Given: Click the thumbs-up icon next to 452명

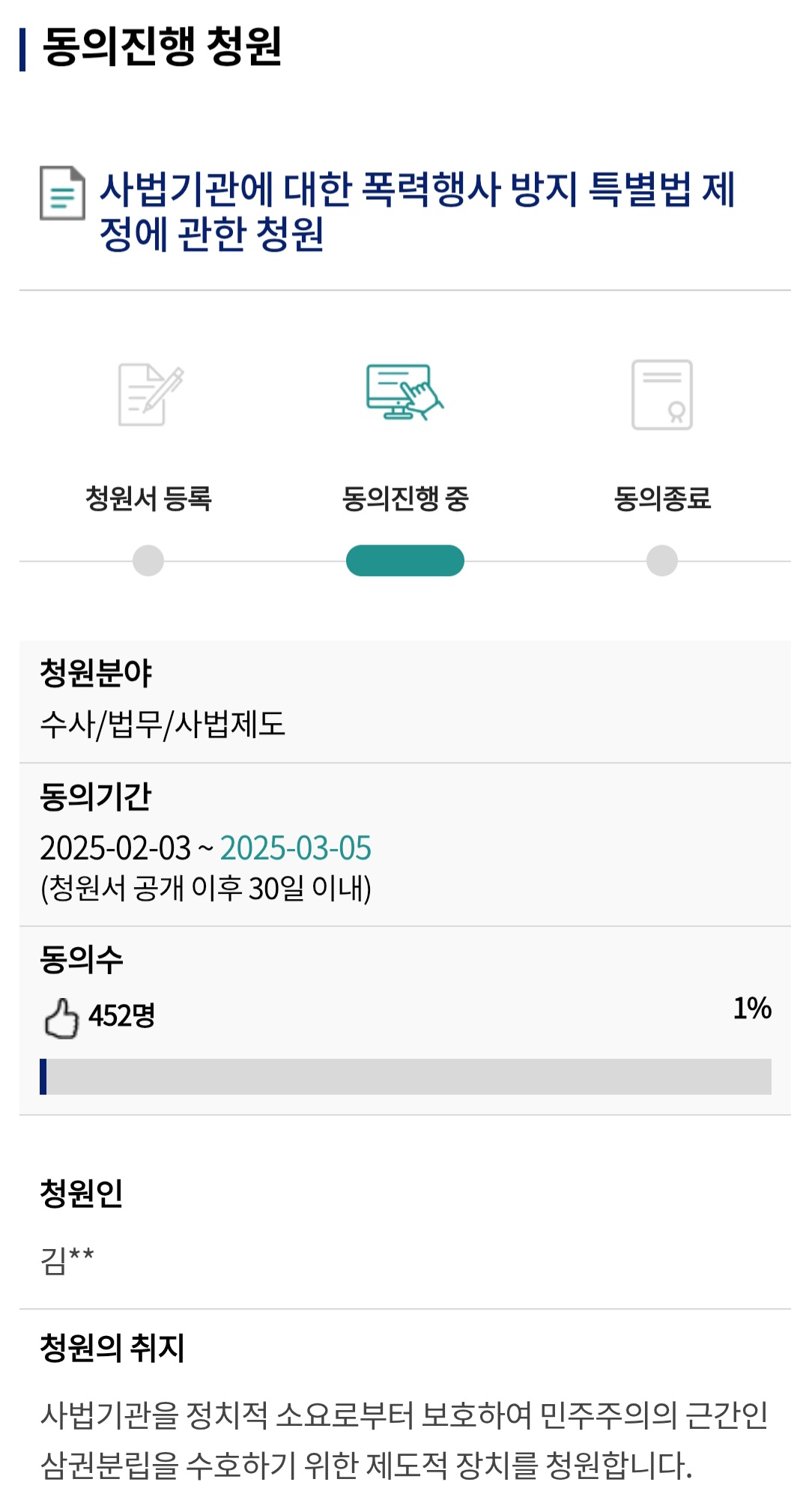Looking at the screenshot, I should point(61,1018).
